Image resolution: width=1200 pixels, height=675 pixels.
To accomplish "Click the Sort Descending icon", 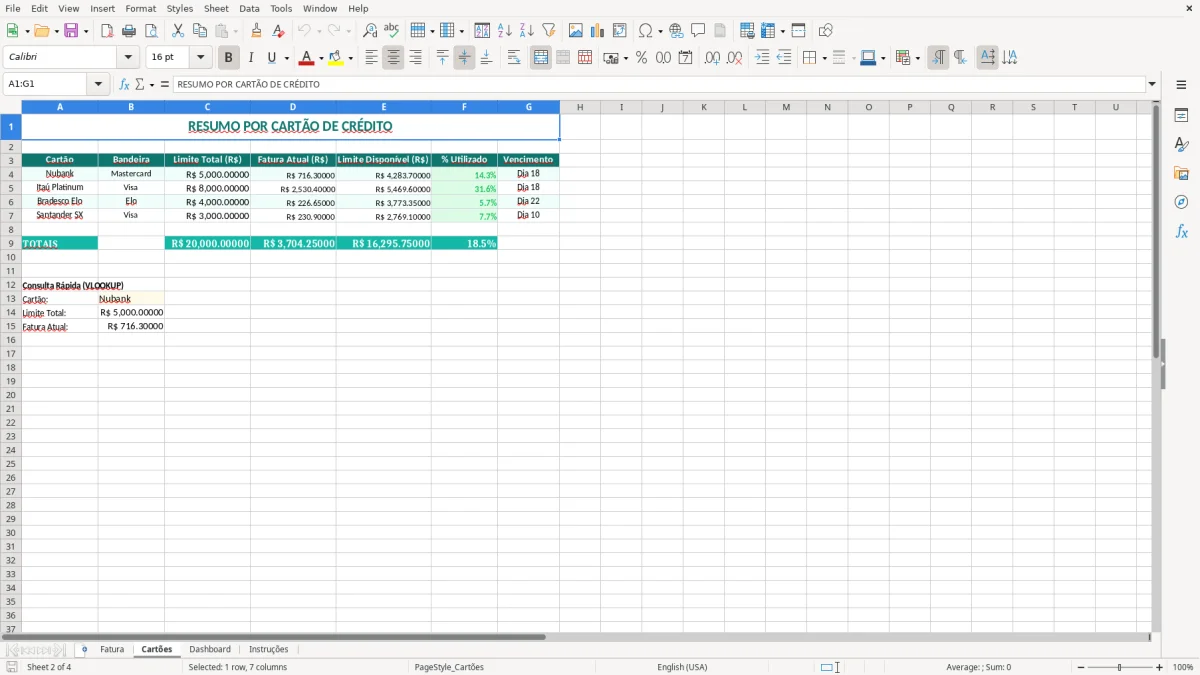I will [x=527, y=31].
